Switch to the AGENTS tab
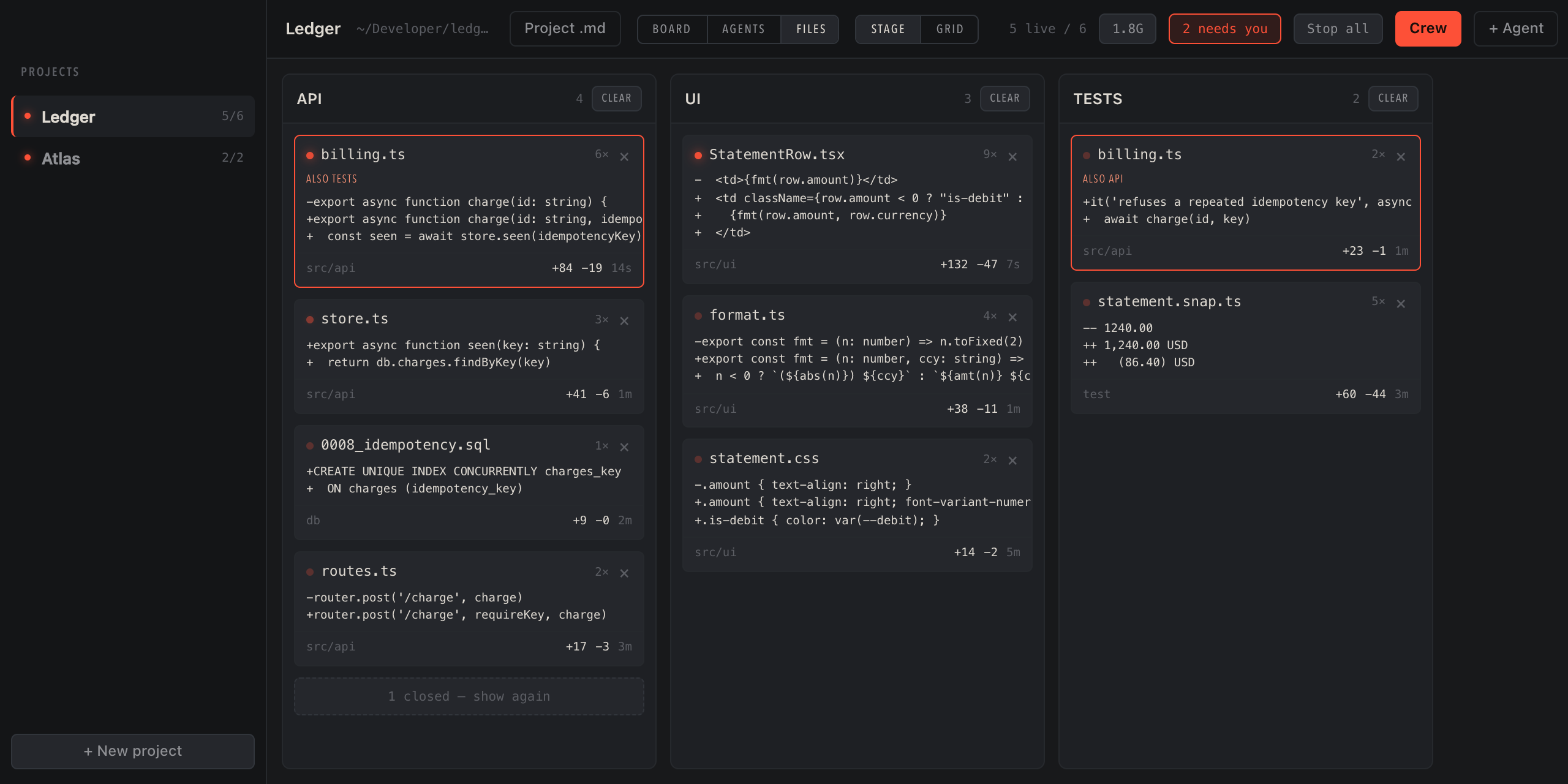The width and height of the screenshot is (1568, 784). point(744,29)
